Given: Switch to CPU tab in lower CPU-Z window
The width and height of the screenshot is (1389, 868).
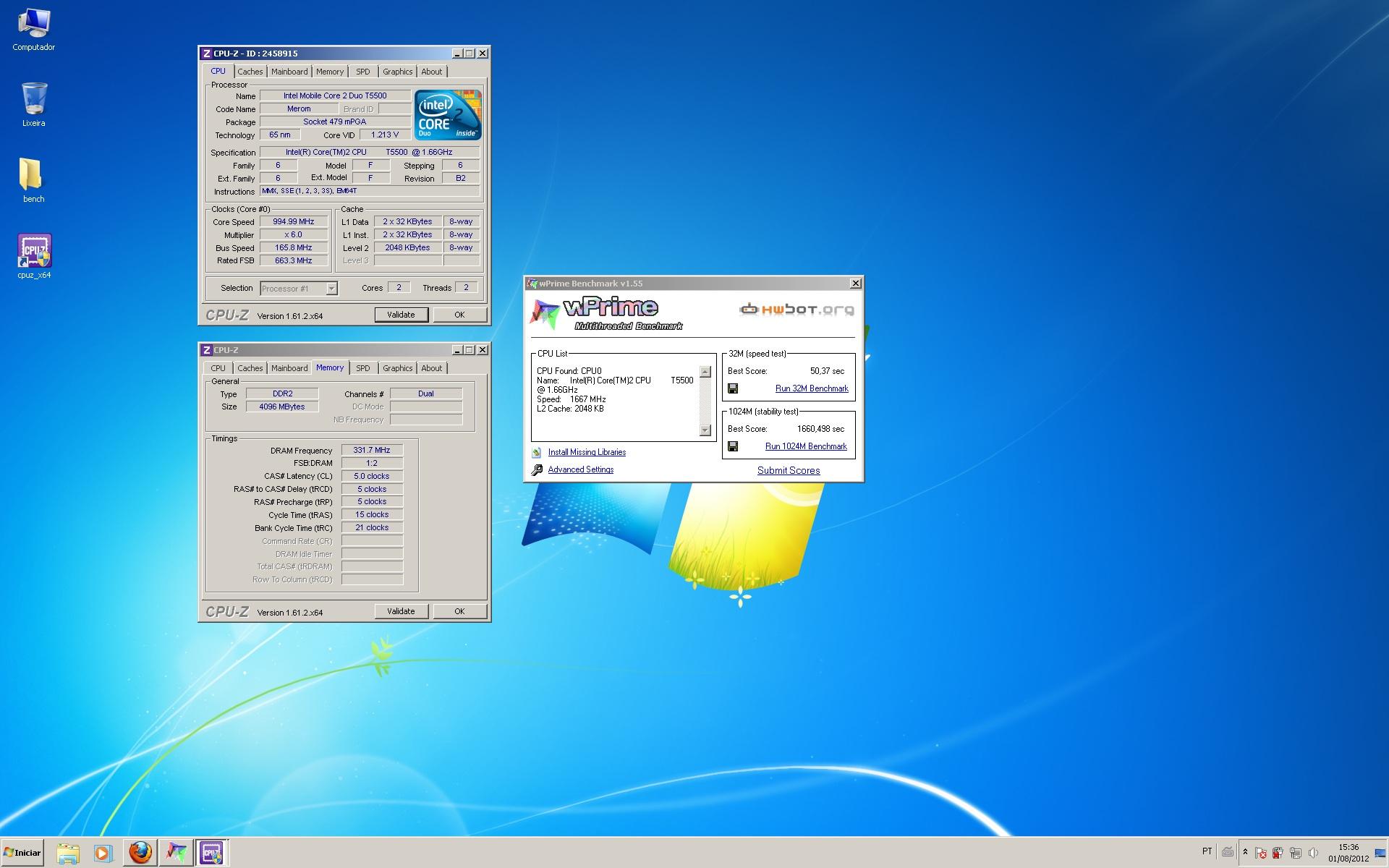Looking at the screenshot, I should (218, 368).
